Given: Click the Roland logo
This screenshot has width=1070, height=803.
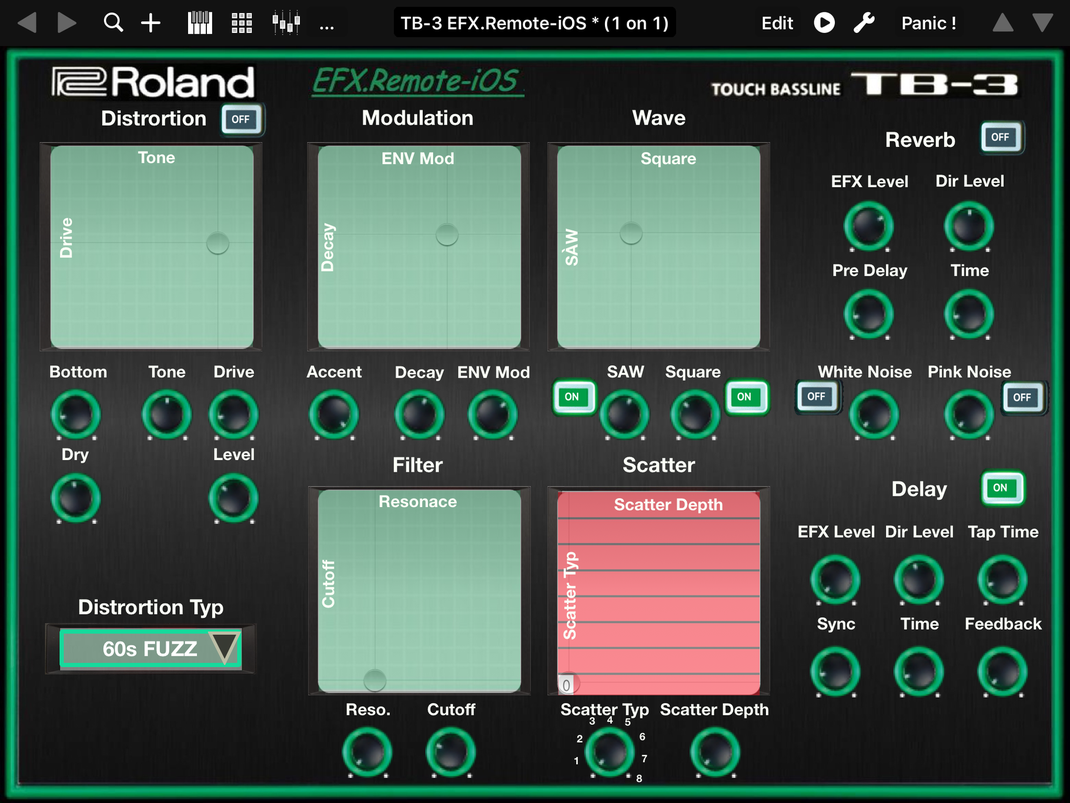Looking at the screenshot, I should [x=153, y=83].
